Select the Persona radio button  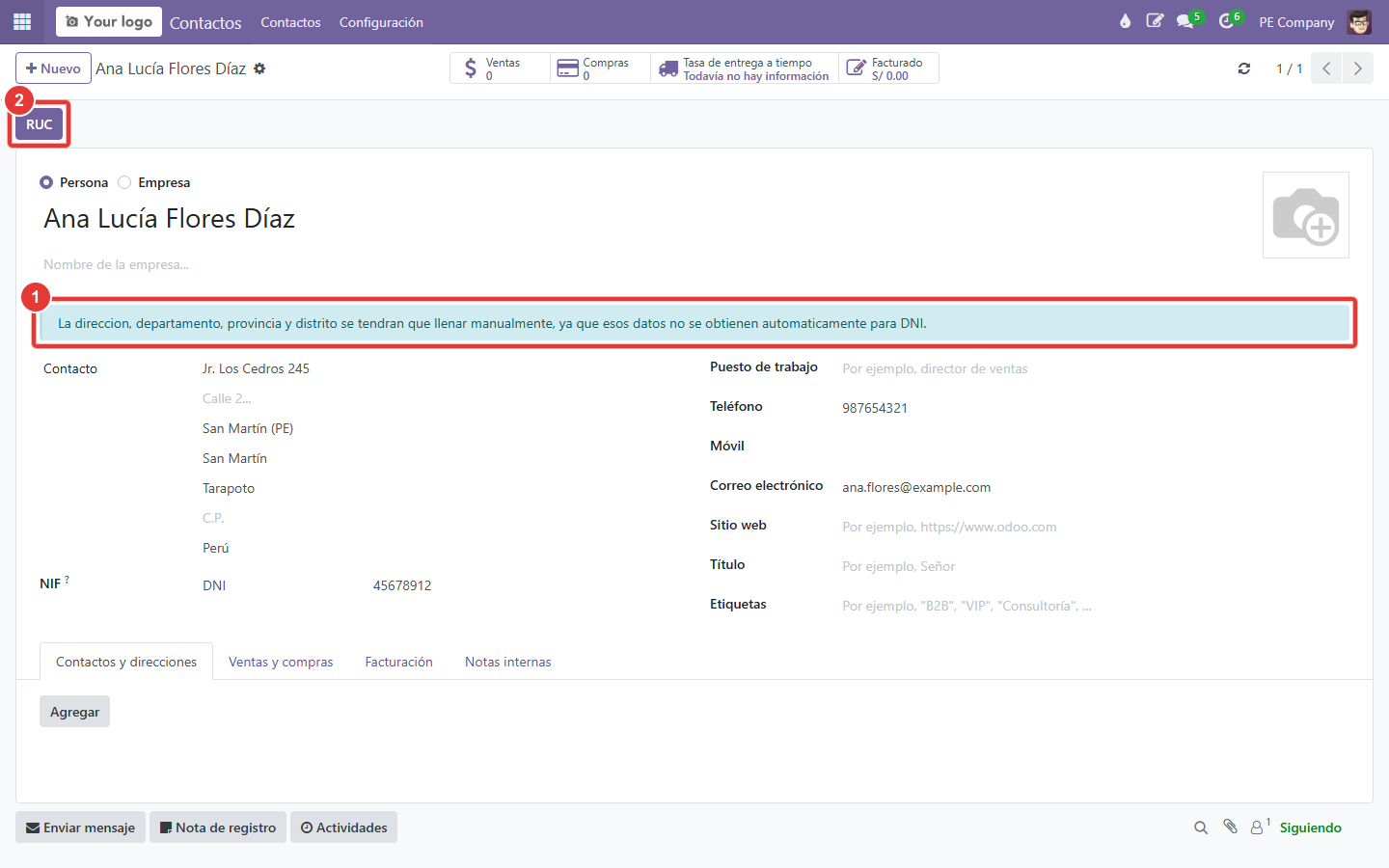pyautogui.click(x=46, y=182)
